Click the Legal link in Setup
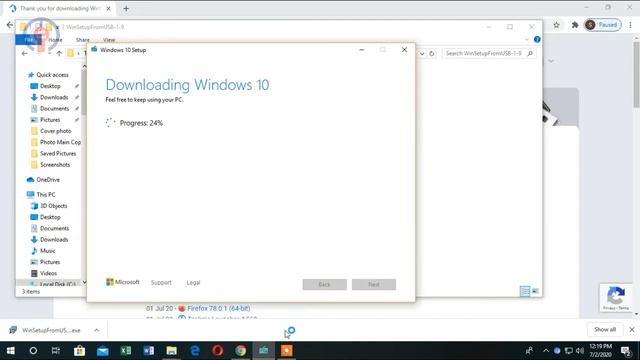This screenshot has width=640, height=360. (193, 282)
